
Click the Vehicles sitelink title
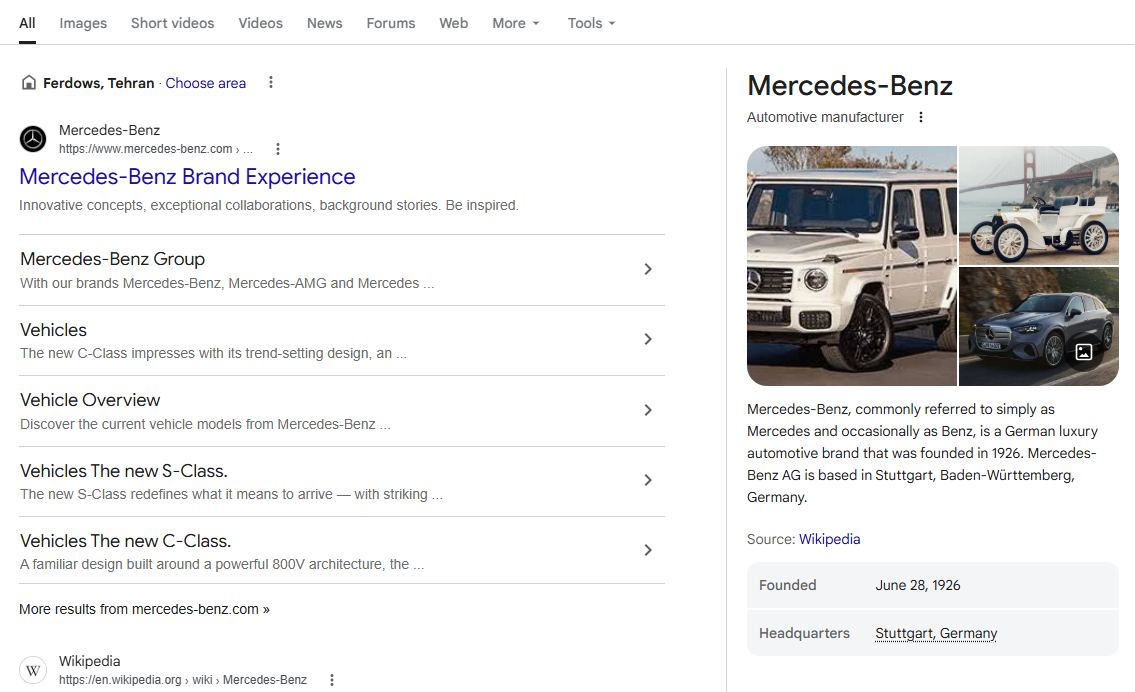[54, 330]
